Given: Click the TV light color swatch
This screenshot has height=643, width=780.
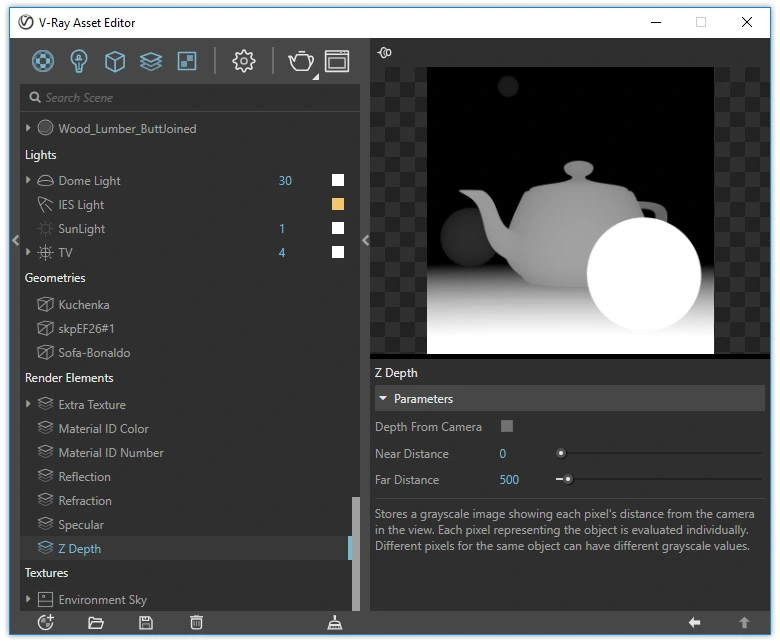Looking at the screenshot, I should (x=338, y=252).
